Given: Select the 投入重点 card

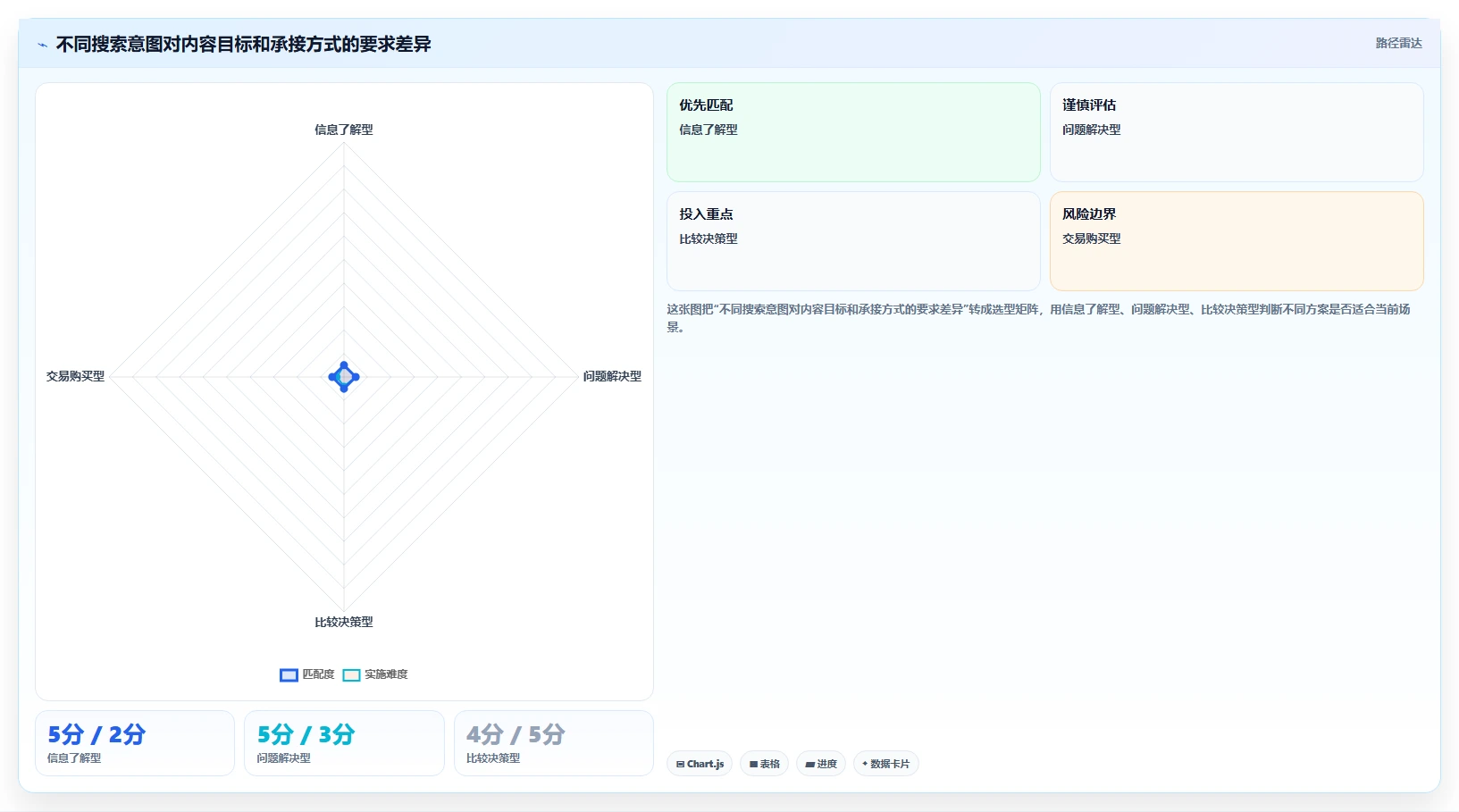Looking at the screenshot, I should 853,241.
